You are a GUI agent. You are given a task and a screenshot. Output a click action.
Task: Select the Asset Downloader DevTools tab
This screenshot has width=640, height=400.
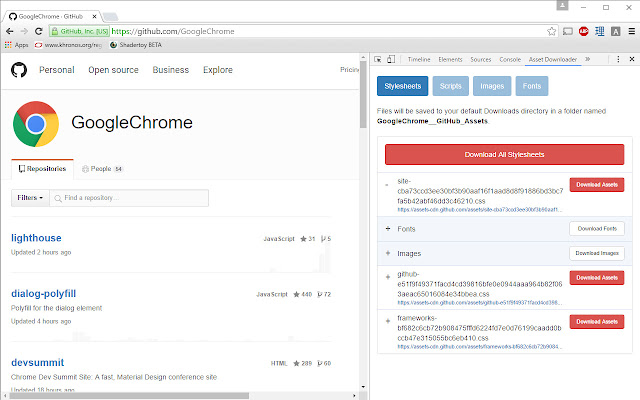click(x=553, y=60)
